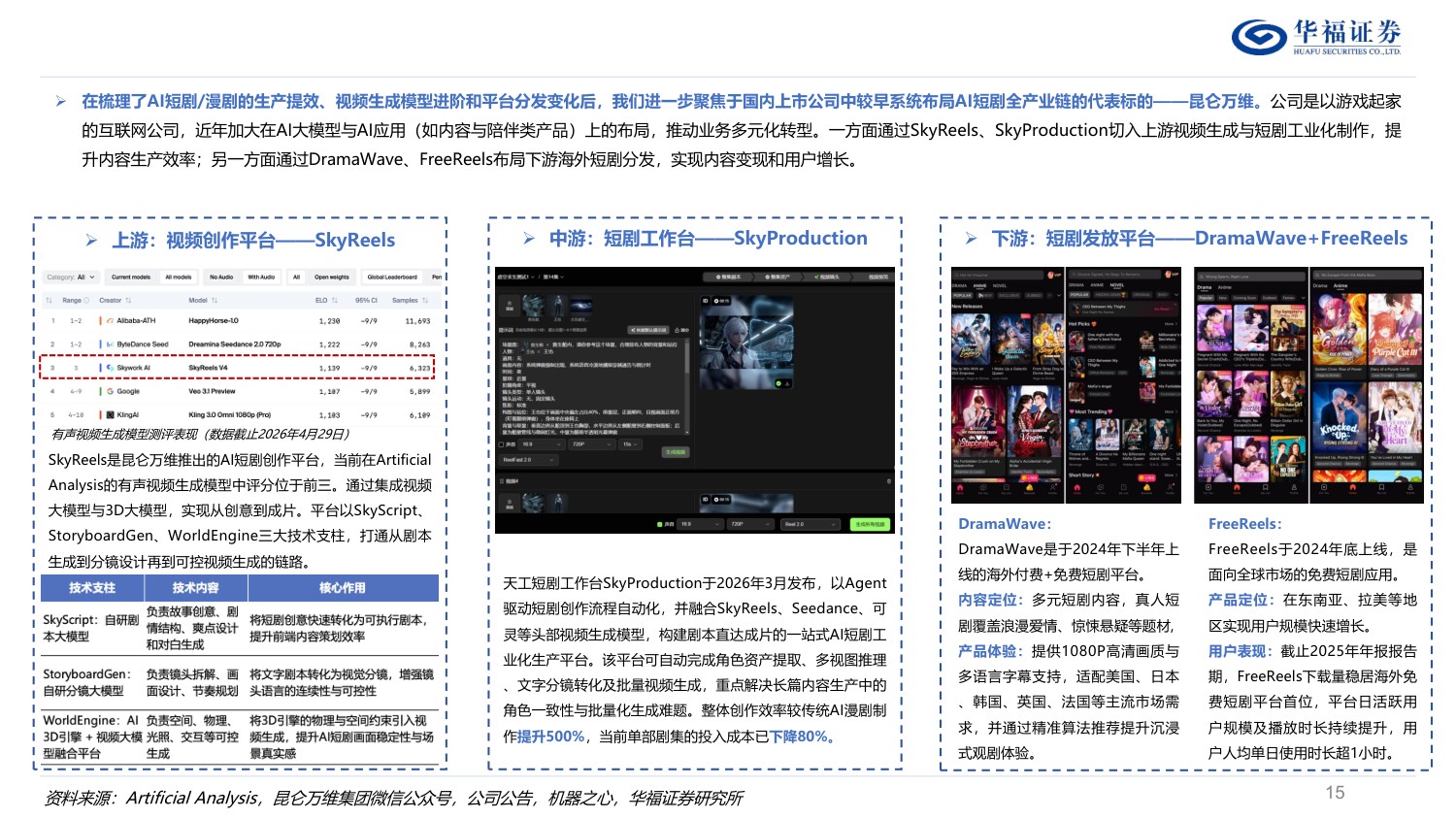Select EXCLUSIVE chip on DramaWave New Releases screen
This screenshot has height=819, width=1456.
pyautogui.click(x=1009, y=295)
